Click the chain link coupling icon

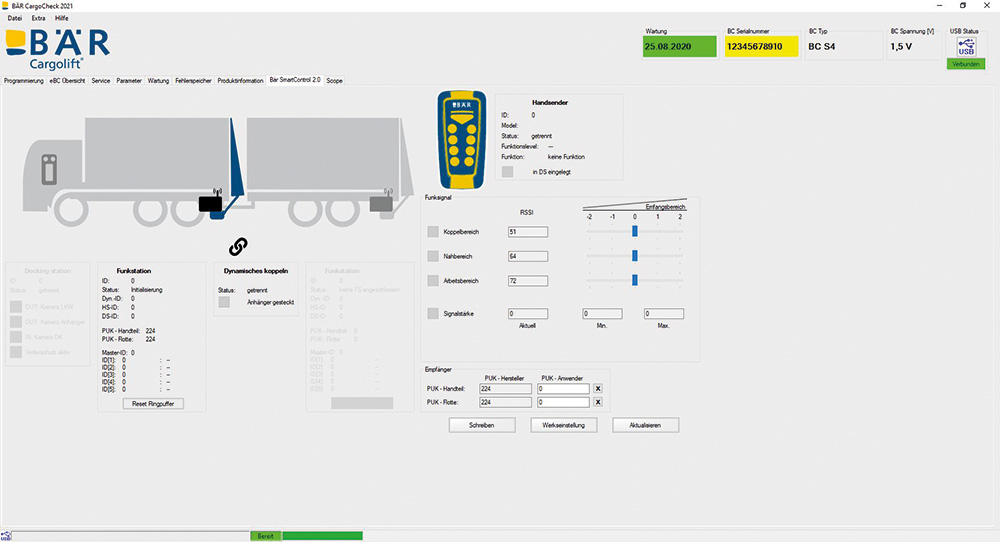click(x=238, y=245)
